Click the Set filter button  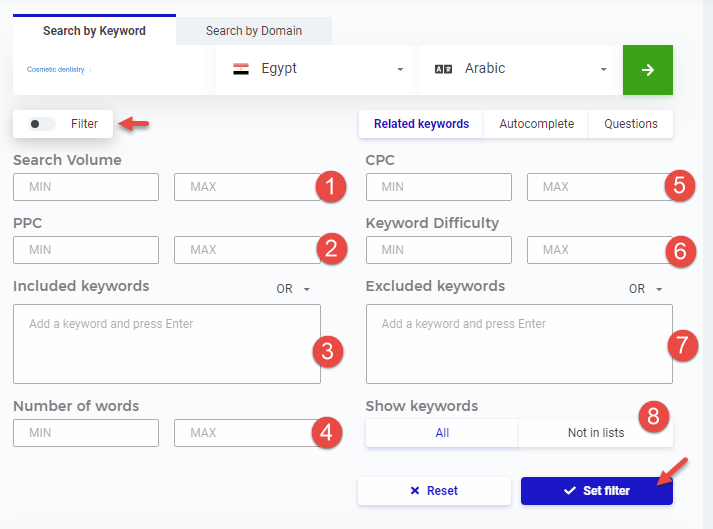597,491
